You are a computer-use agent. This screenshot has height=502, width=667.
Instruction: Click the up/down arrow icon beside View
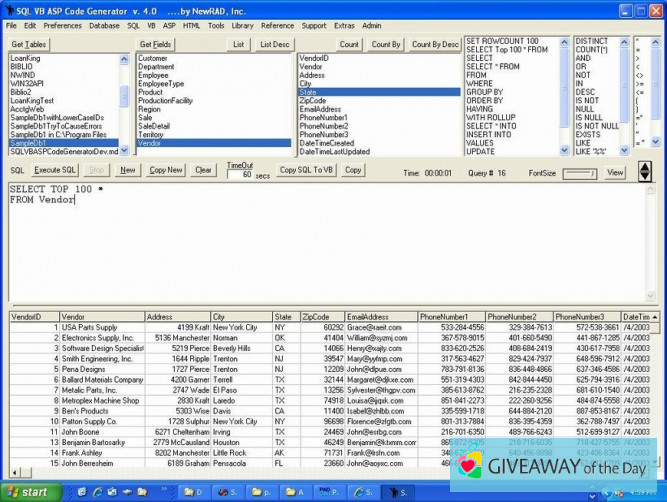(x=644, y=171)
